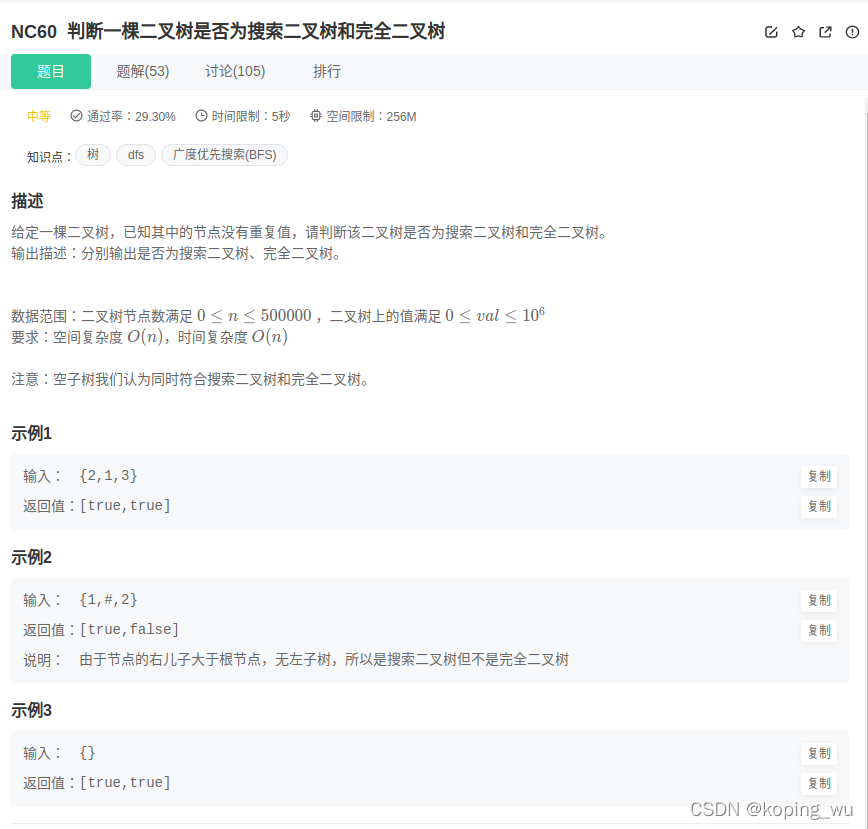Open share external-link icon
Image resolution: width=868 pixels, height=829 pixels.
(825, 32)
